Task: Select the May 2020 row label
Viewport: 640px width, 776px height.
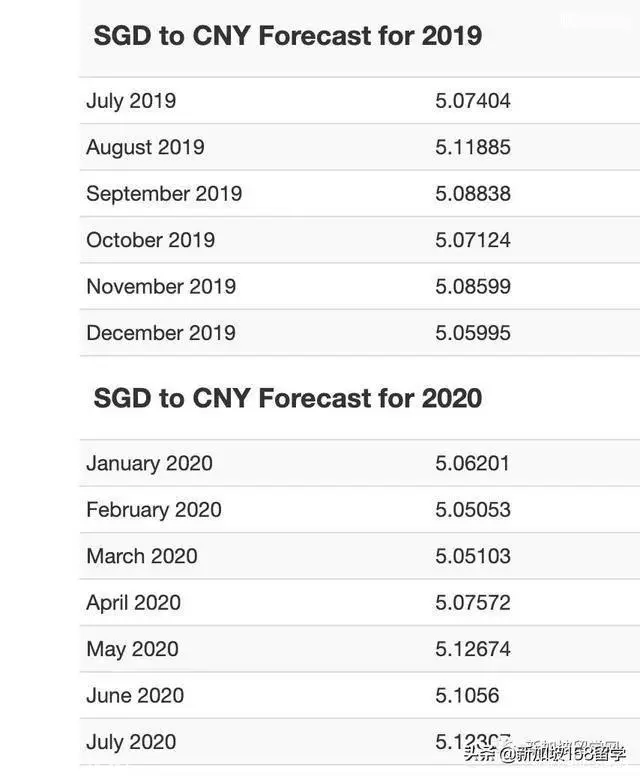Action: [x=132, y=649]
